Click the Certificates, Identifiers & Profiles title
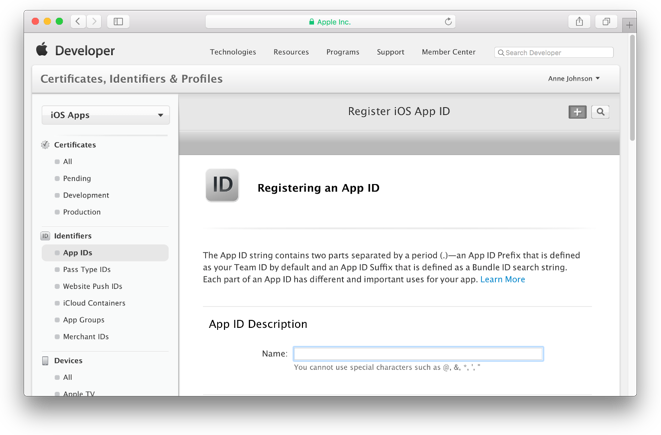The height and width of the screenshot is (435, 661). pyautogui.click(x=131, y=79)
